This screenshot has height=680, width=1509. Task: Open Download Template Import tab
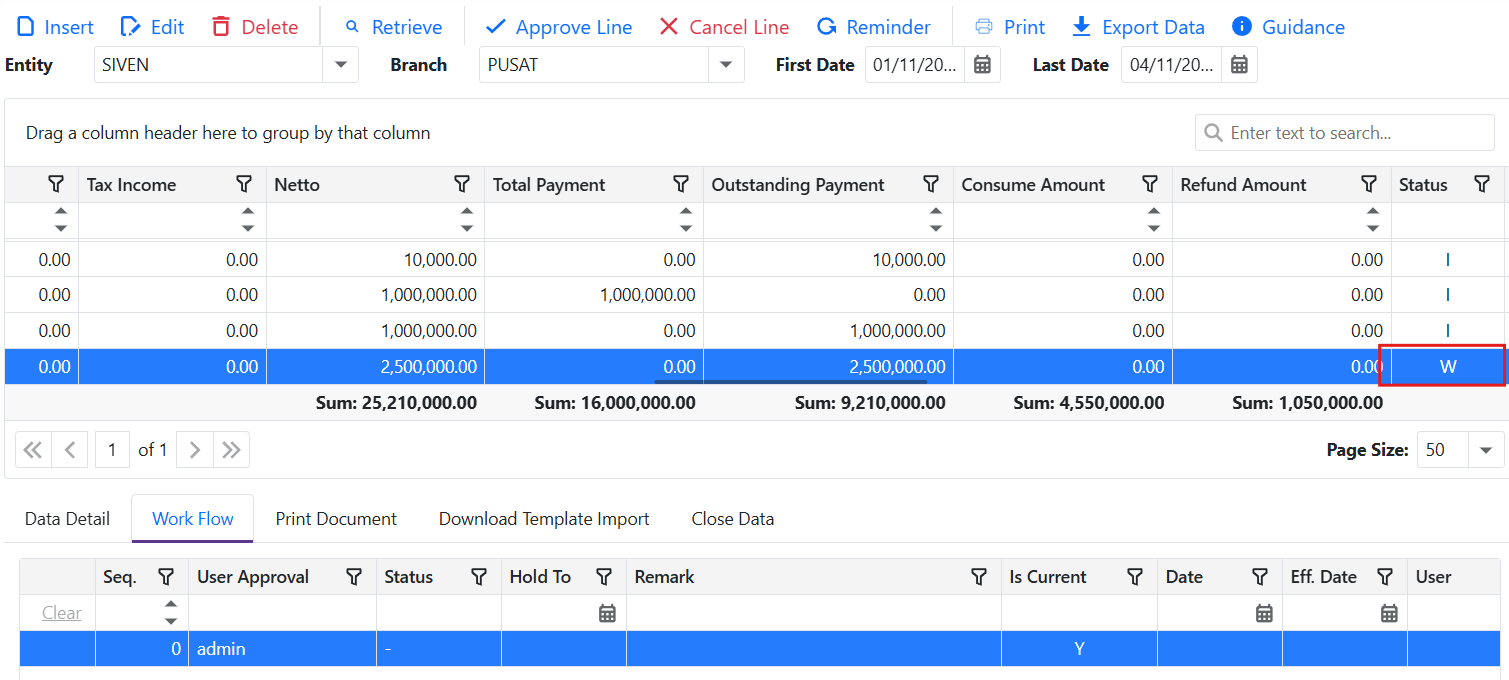click(x=544, y=519)
